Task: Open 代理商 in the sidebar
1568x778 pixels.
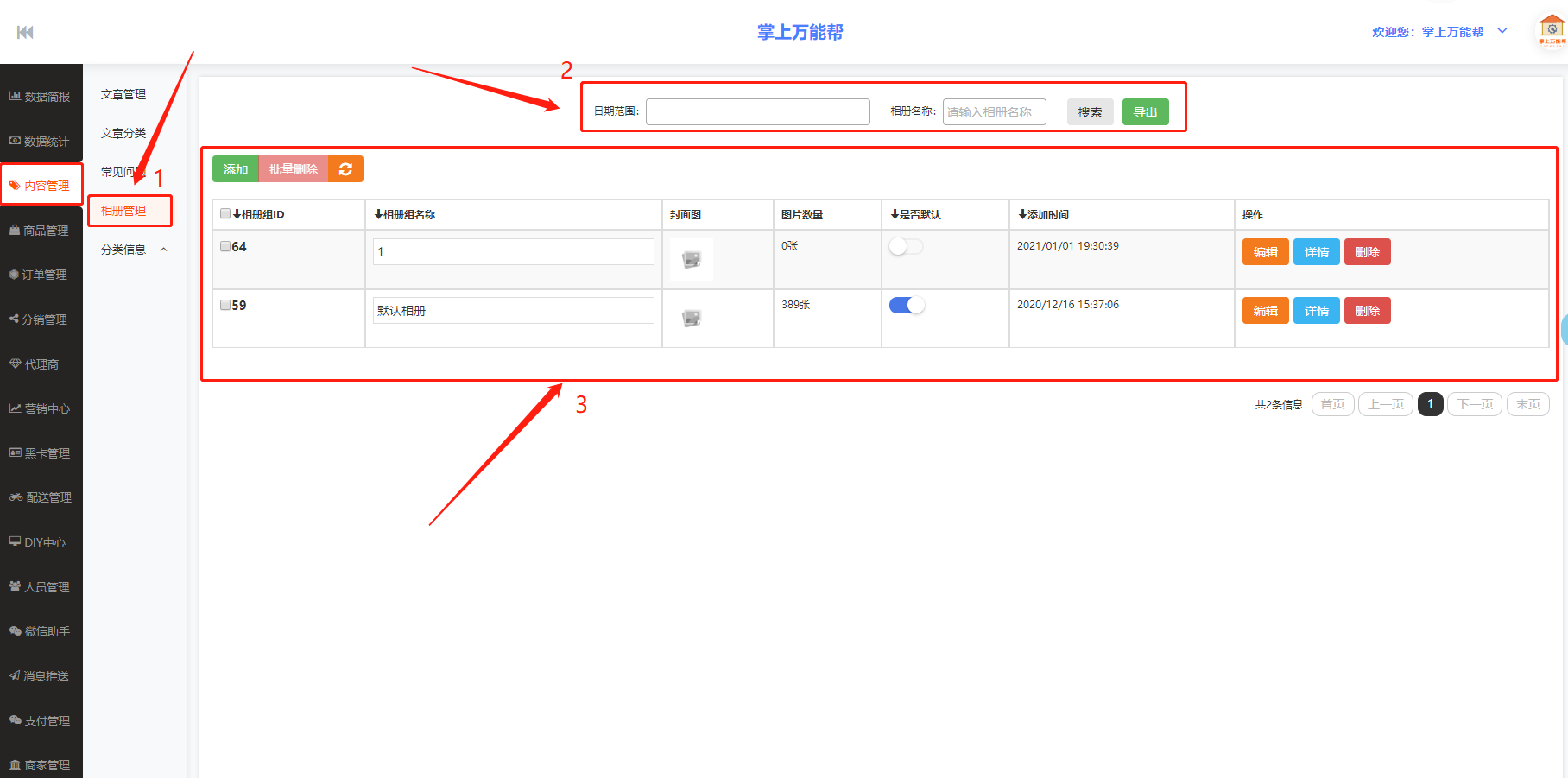Action: coord(41,364)
